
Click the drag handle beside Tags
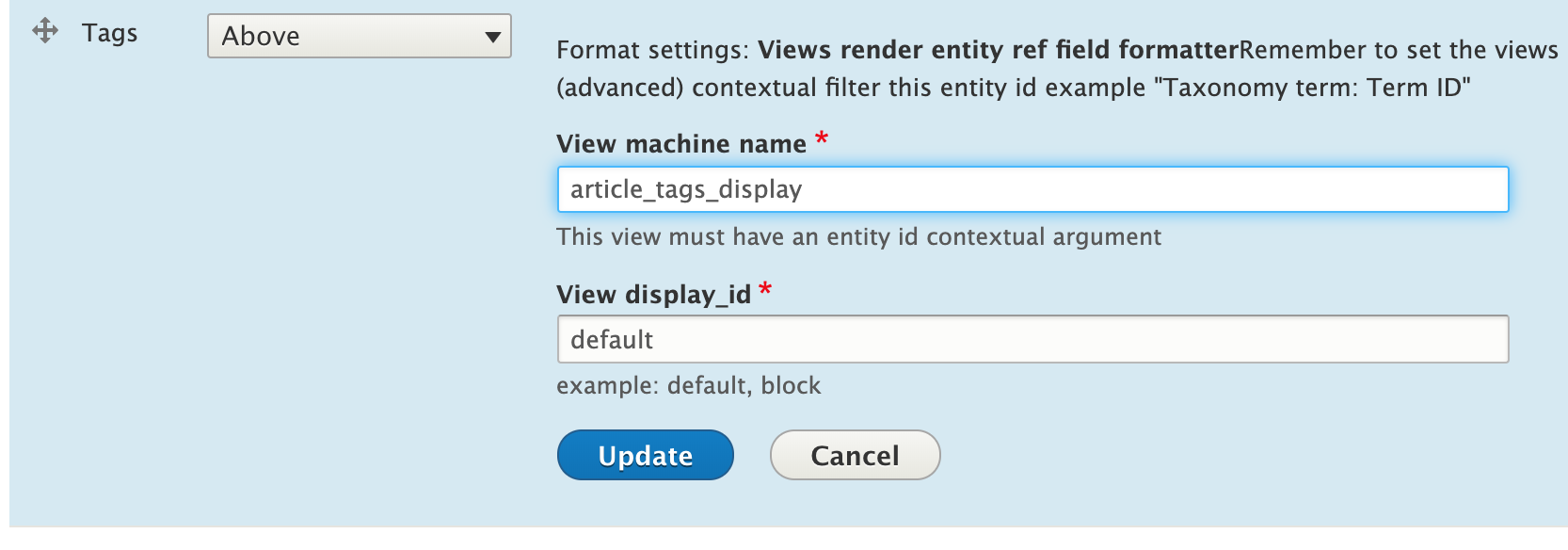coord(45,31)
